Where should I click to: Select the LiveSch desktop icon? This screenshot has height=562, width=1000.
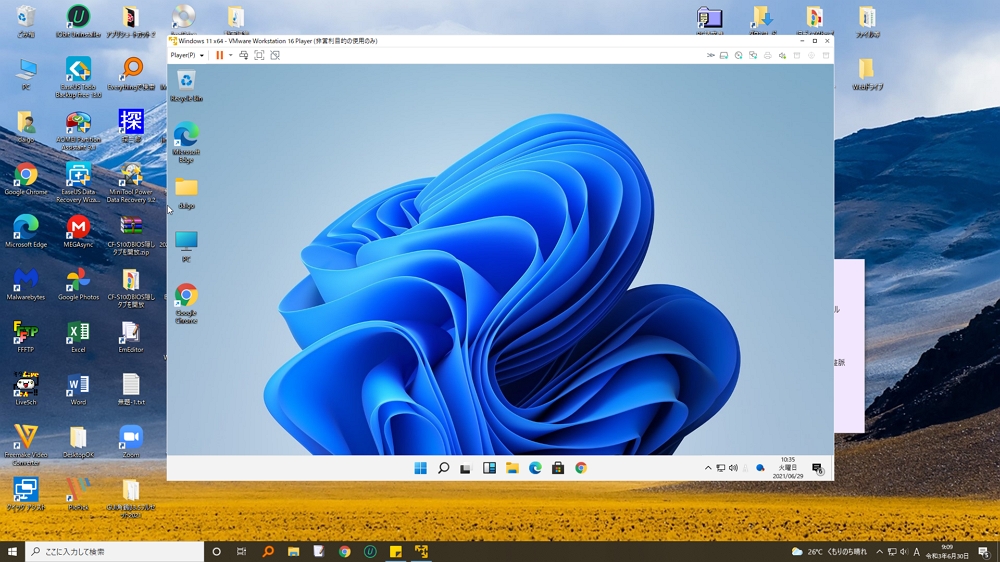26,389
